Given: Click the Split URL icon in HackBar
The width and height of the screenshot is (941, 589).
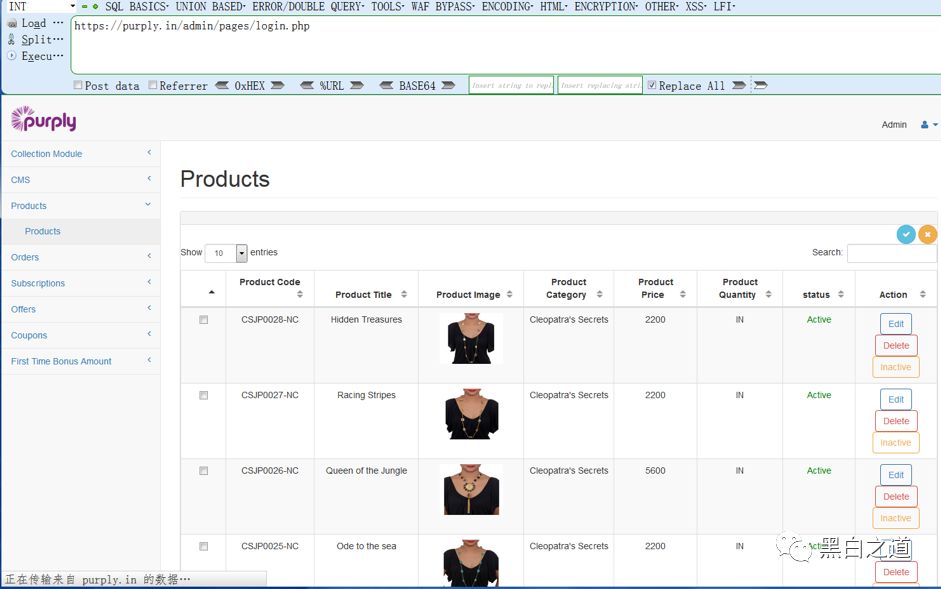Looking at the screenshot, I should (12, 40).
